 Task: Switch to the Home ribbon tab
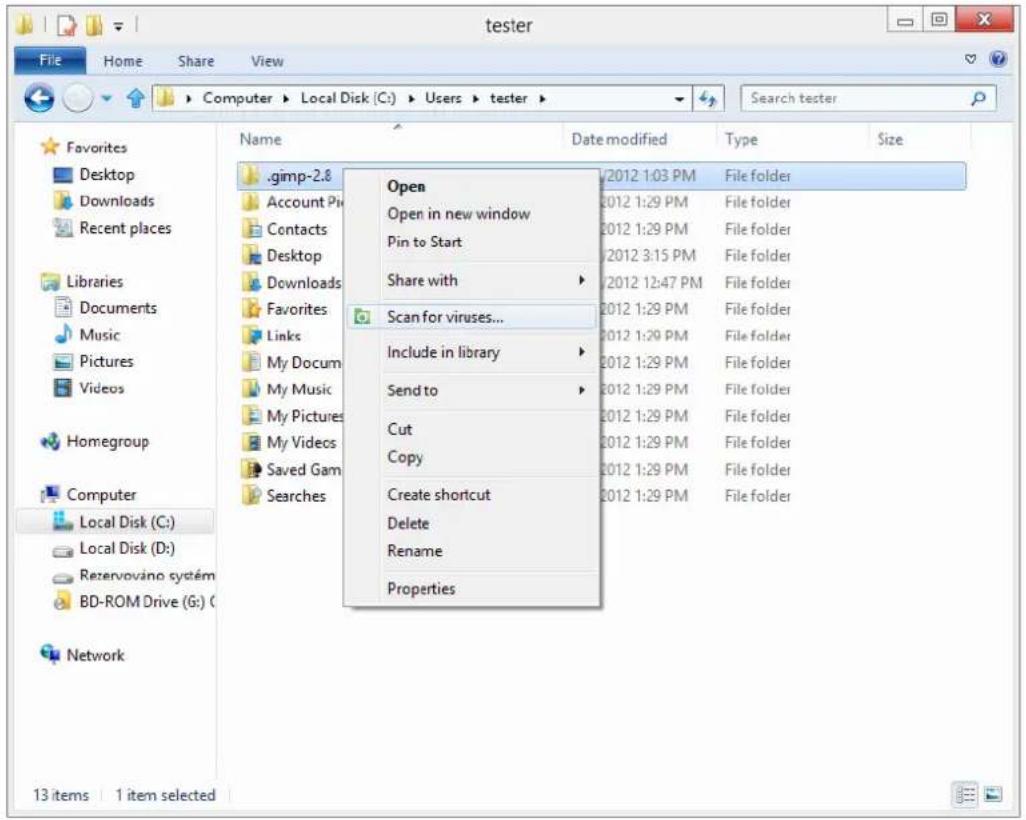[x=122, y=62]
